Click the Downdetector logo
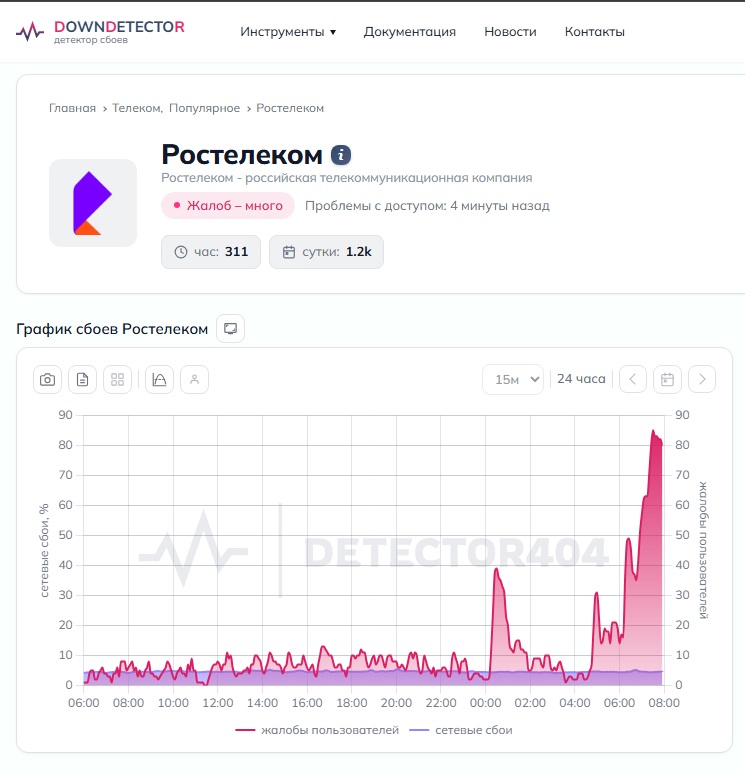Viewport: 745px width, 777px height. tap(100, 30)
